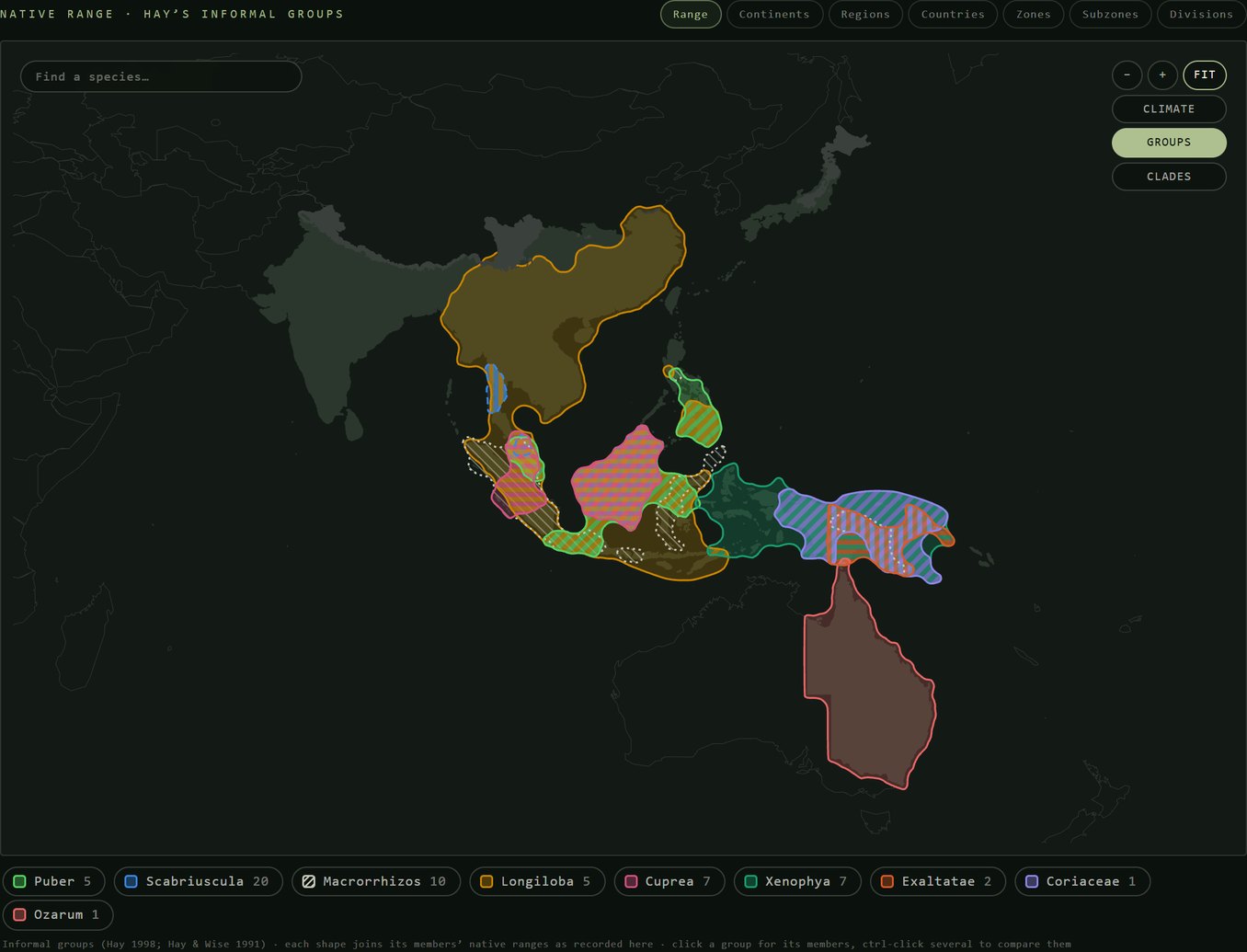Screen dimensions: 1247x952
Task: Select the Cuprea group chip
Action: 669,881
